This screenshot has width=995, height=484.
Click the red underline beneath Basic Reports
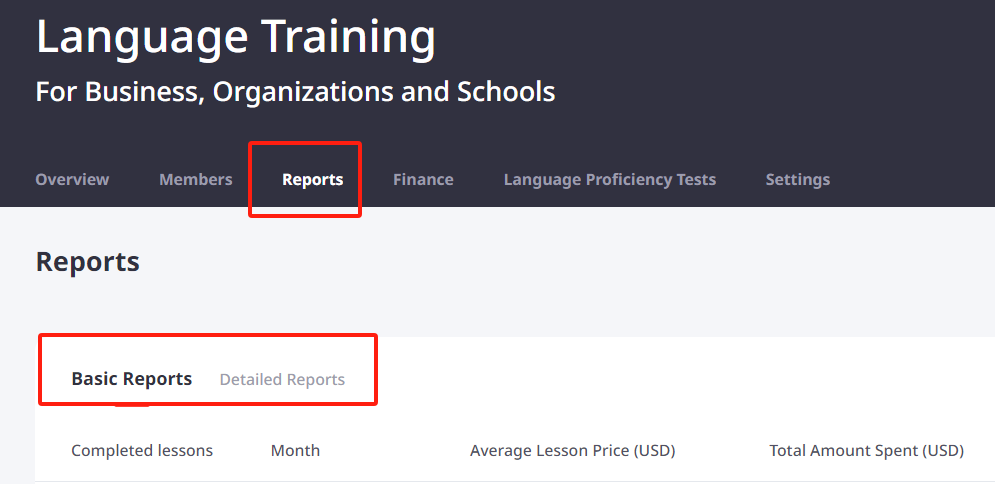pyautogui.click(x=132, y=405)
